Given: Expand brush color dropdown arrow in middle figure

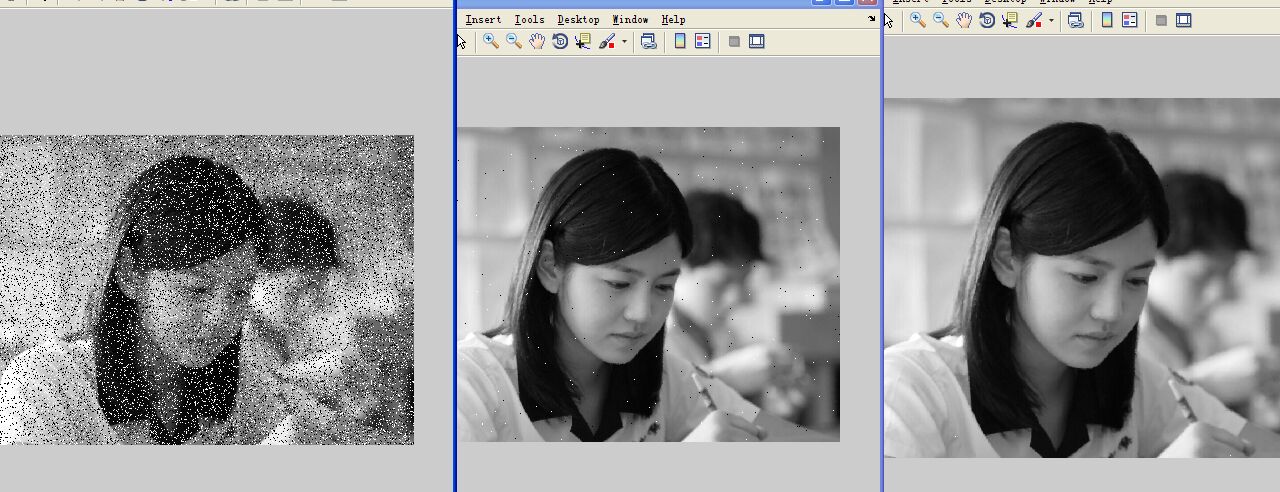Looking at the screenshot, I should 624,41.
